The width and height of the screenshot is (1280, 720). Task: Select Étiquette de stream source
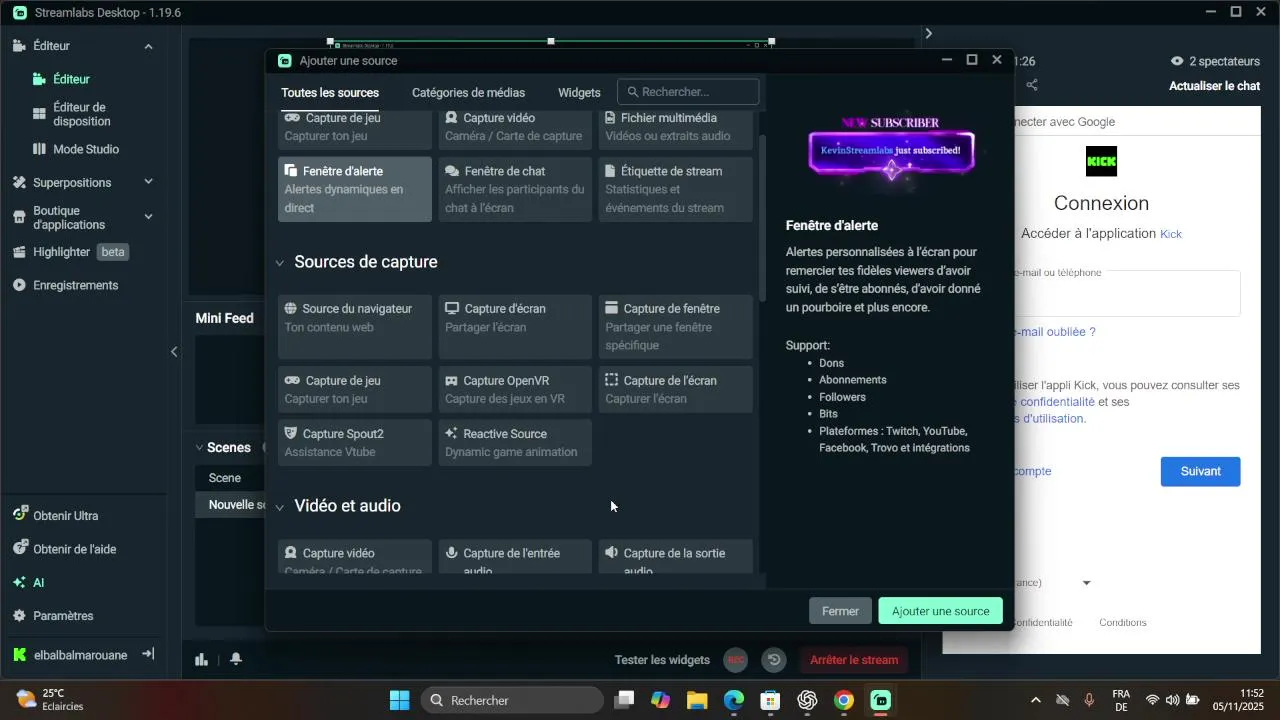point(675,189)
